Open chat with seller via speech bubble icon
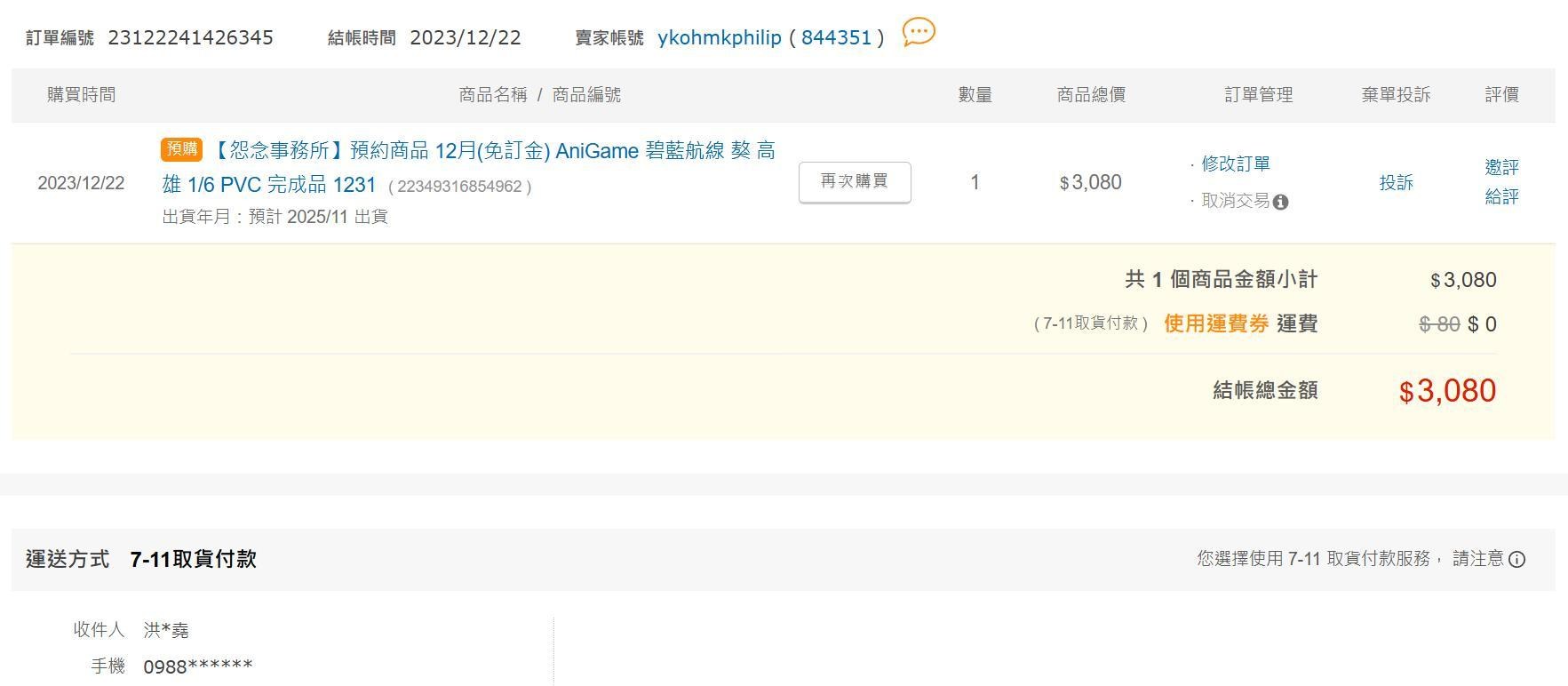The height and width of the screenshot is (686, 1568). 919,33
